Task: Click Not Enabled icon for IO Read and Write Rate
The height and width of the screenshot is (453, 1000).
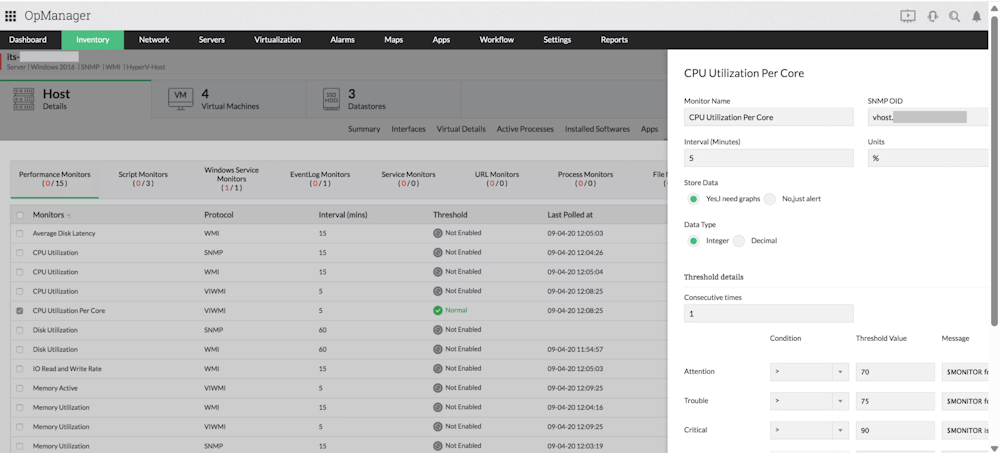Action: point(438,369)
